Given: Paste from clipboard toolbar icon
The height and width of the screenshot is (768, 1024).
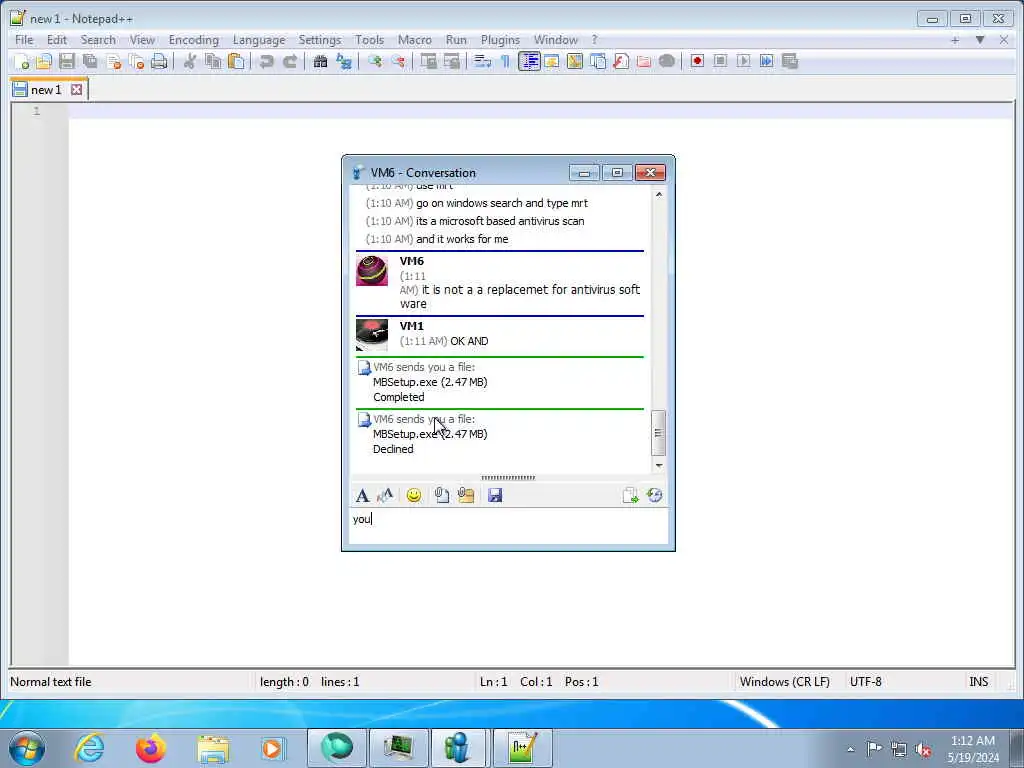Looking at the screenshot, I should pos(236,61).
